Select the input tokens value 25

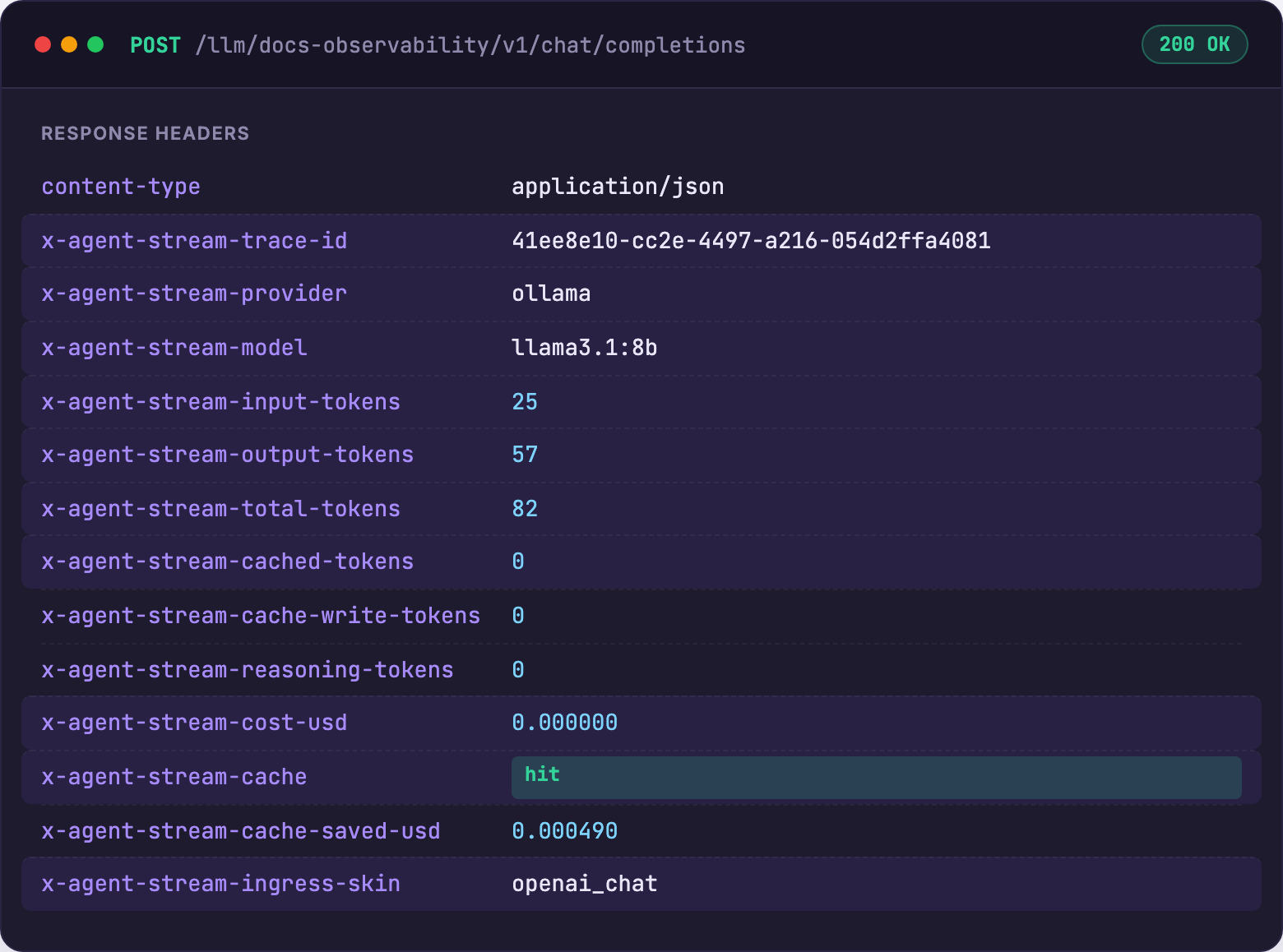point(525,402)
